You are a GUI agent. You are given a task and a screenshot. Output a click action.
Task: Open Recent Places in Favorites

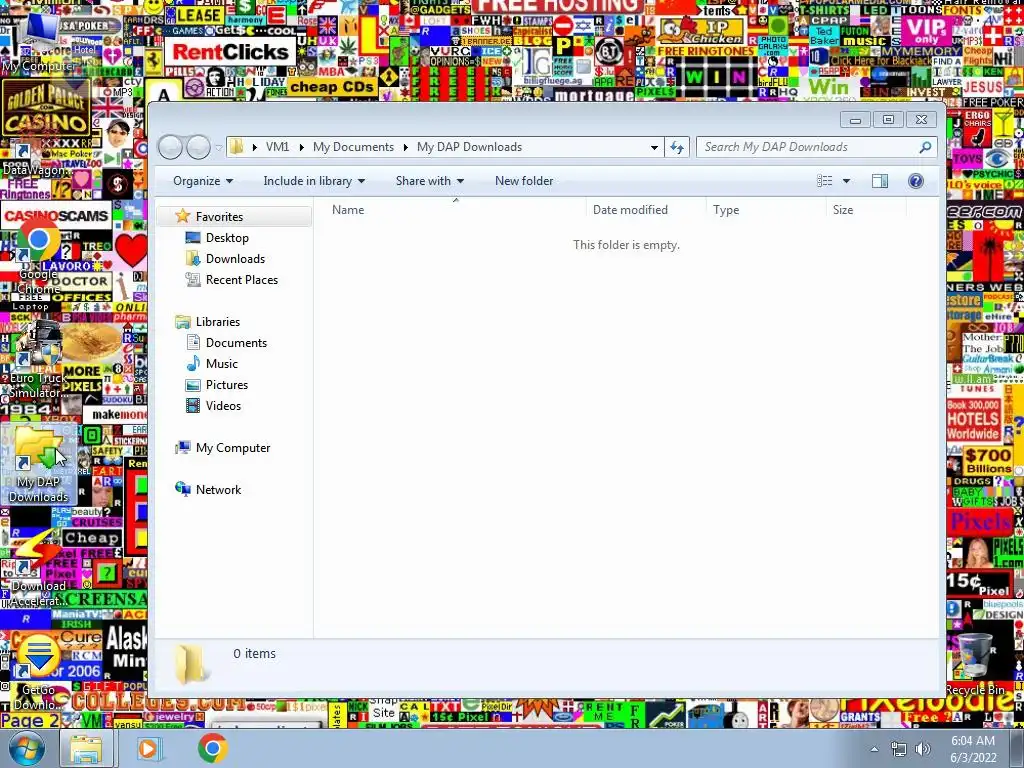click(242, 280)
